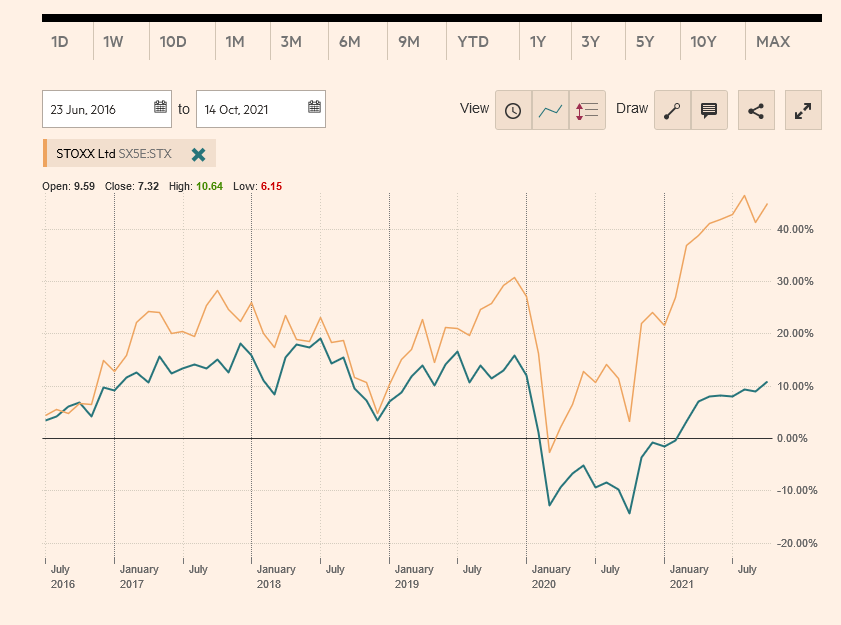The image size is (841, 625).
Task: Click the end date field 14 Oct, 2021
Action: click(x=249, y=109)
